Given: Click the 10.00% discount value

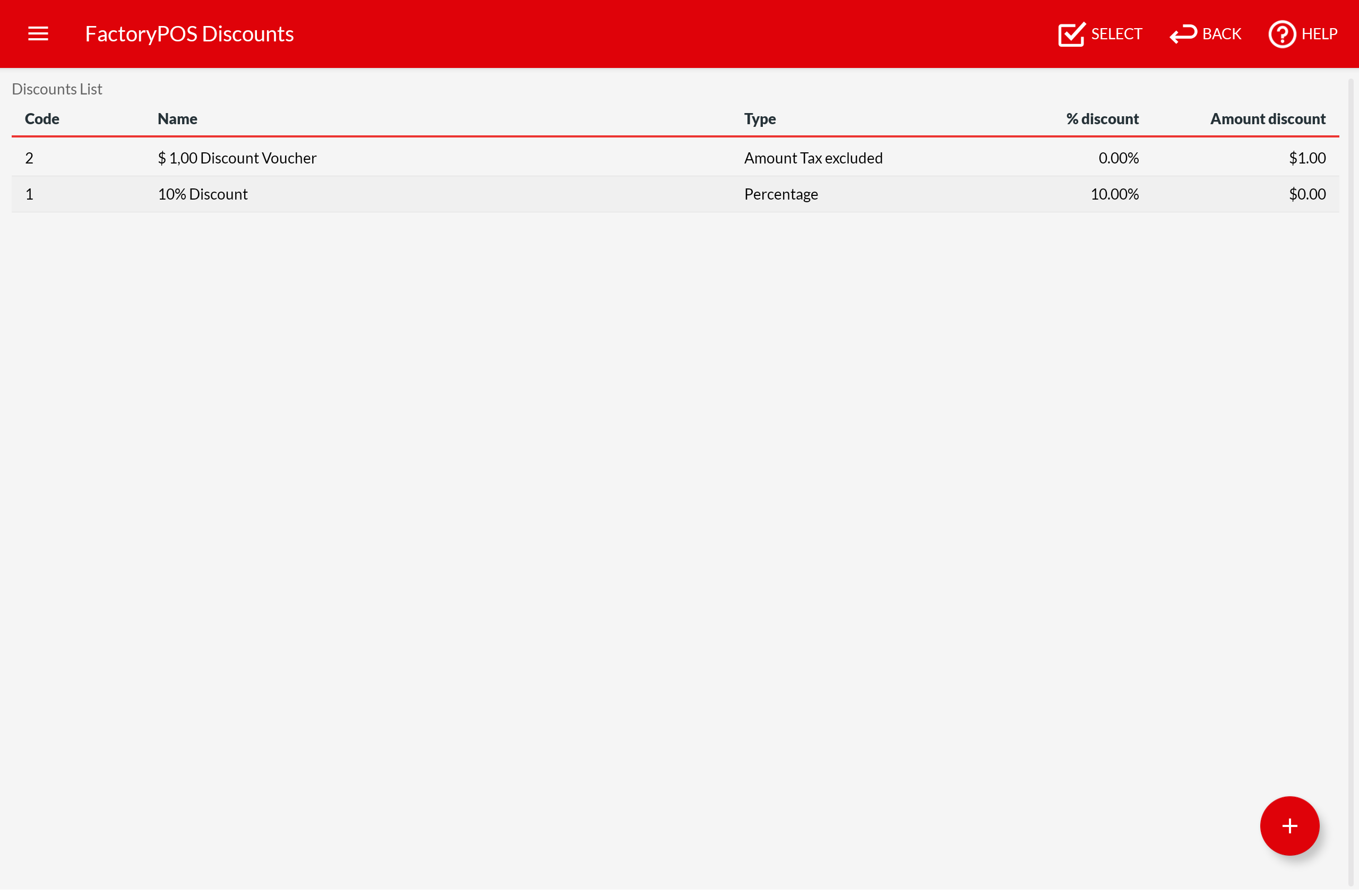Looking at the screenshot, I should tap(1114, 194).
